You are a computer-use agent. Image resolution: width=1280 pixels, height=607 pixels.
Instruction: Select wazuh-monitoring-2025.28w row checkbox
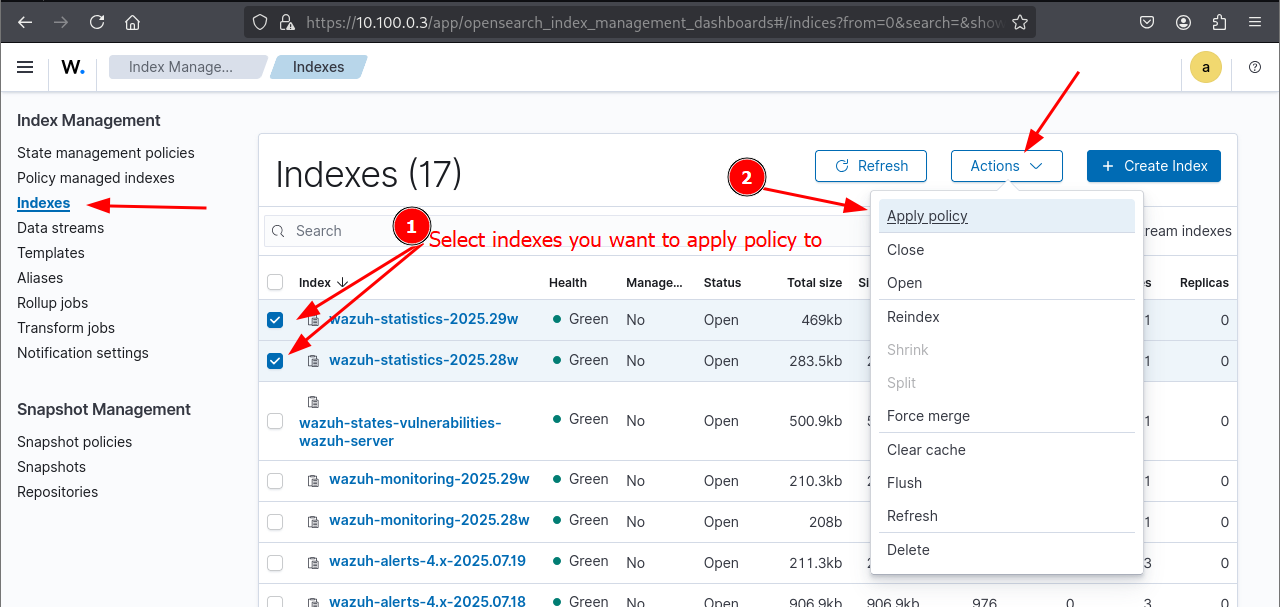click(x=275, y=522)
